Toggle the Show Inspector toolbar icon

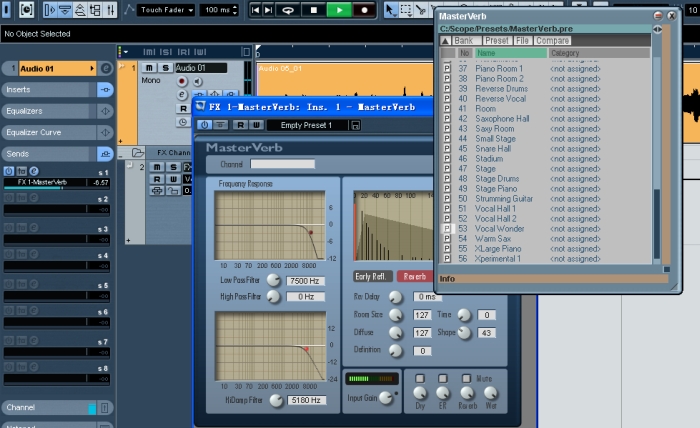click(50, 10)
